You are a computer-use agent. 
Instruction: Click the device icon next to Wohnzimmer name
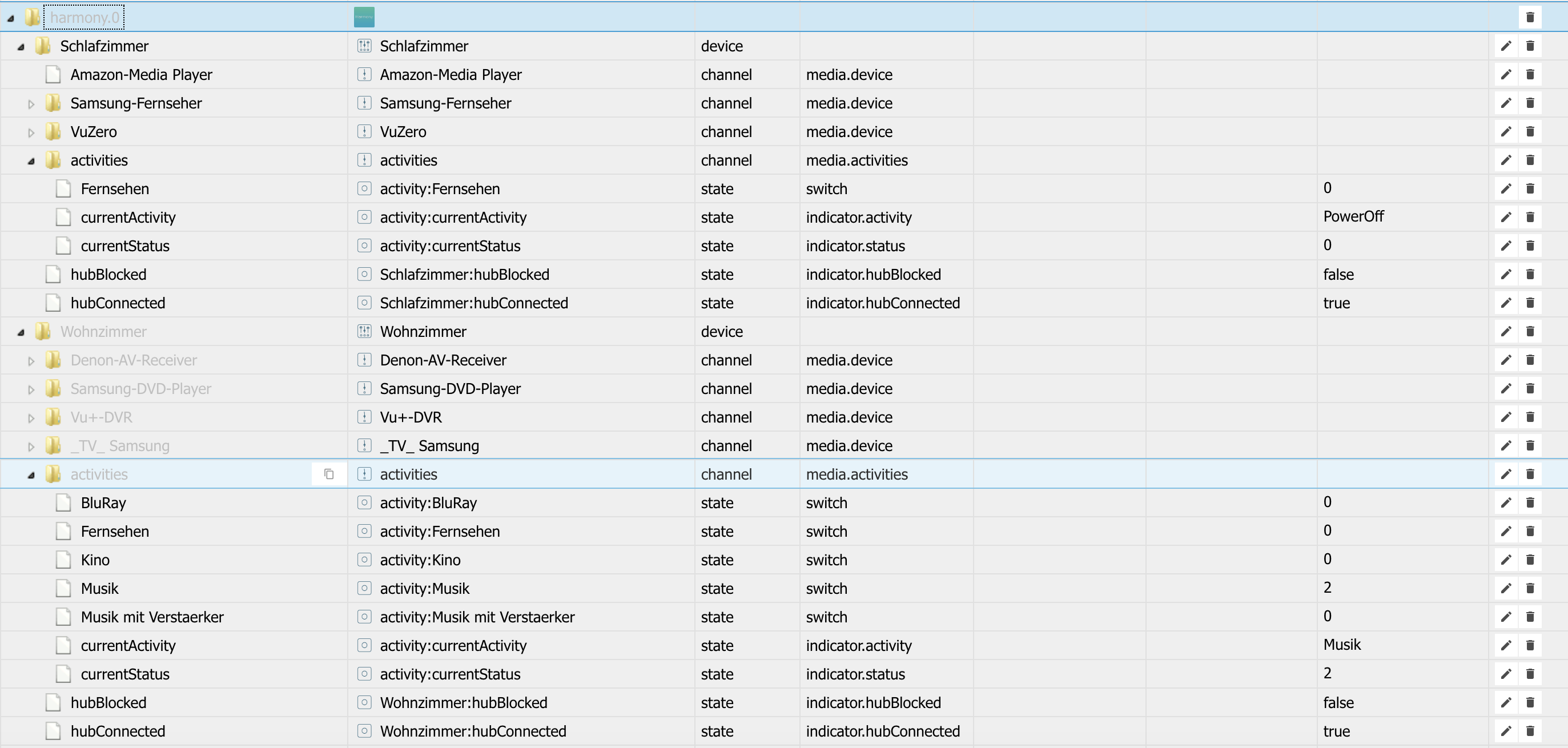point(364,331)
